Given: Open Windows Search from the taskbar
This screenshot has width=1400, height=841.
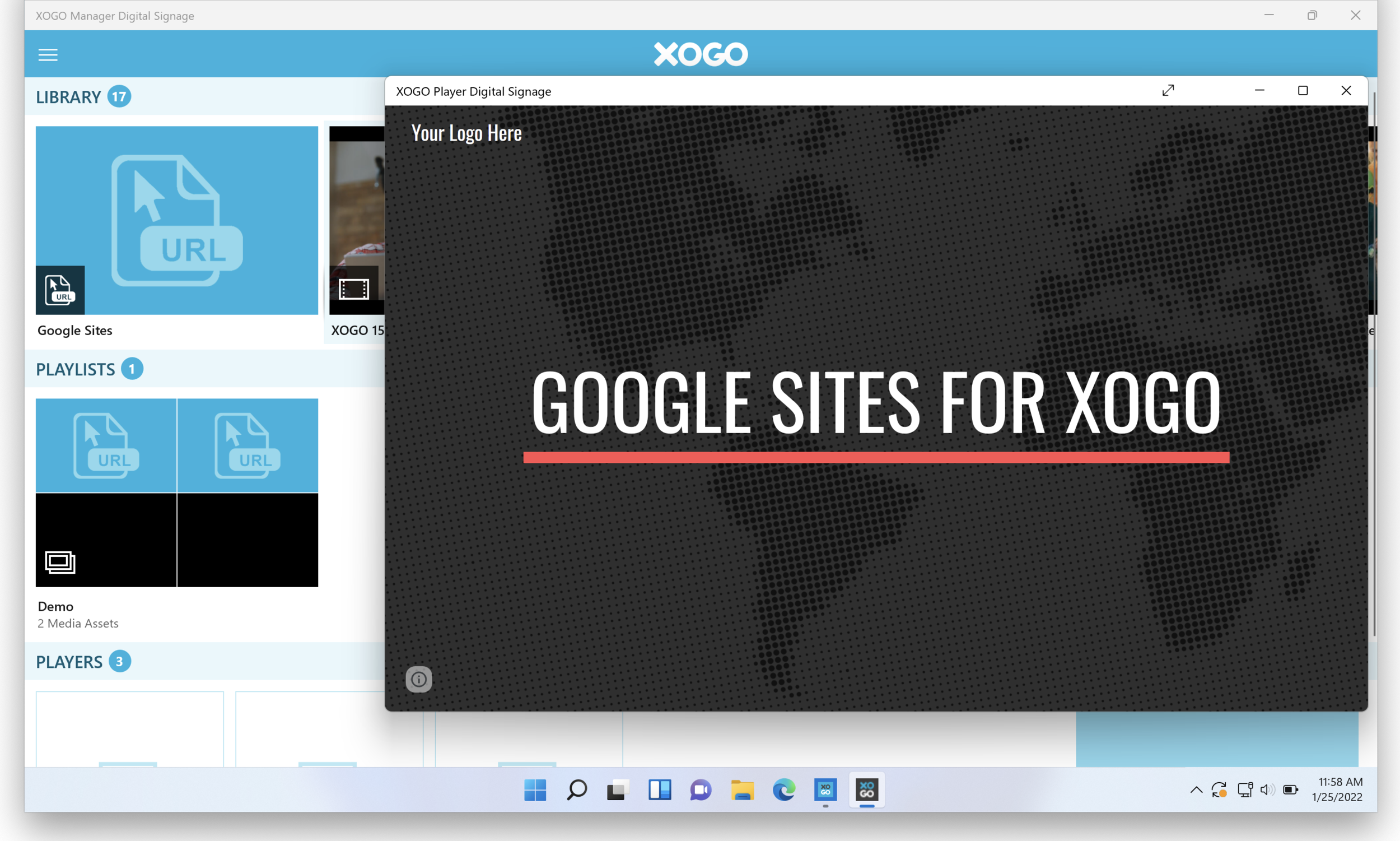Looking at the screenshot, I should tap(577, 789).
